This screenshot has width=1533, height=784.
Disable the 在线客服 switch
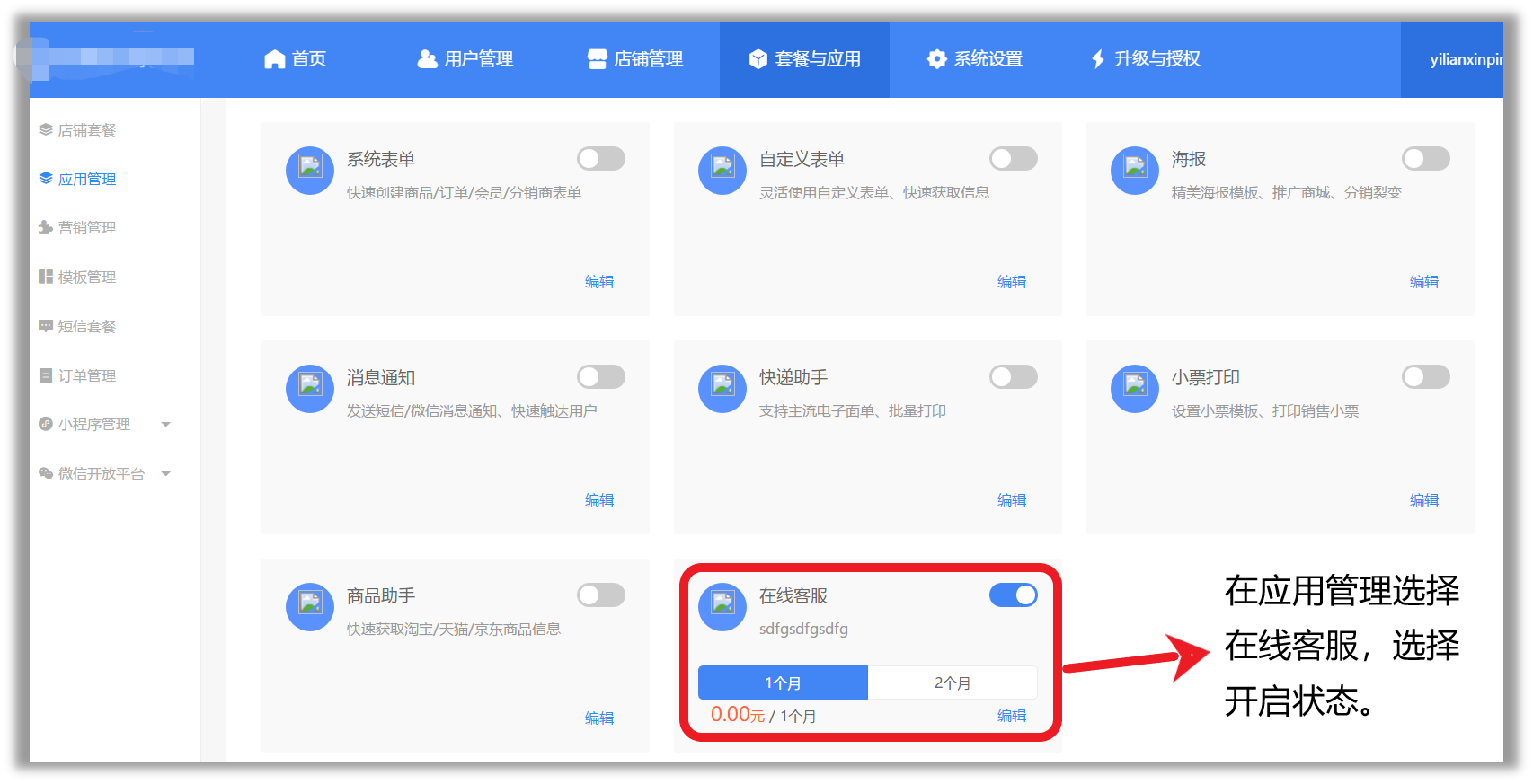1014,595
